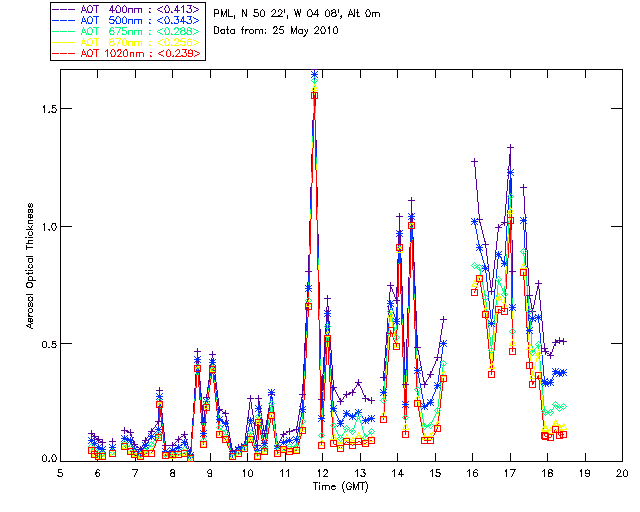This screenshot has height=512, width=640.
Task: Click the tallest peak's blue star near 12 GMT
Action: (x=314, y=75)
